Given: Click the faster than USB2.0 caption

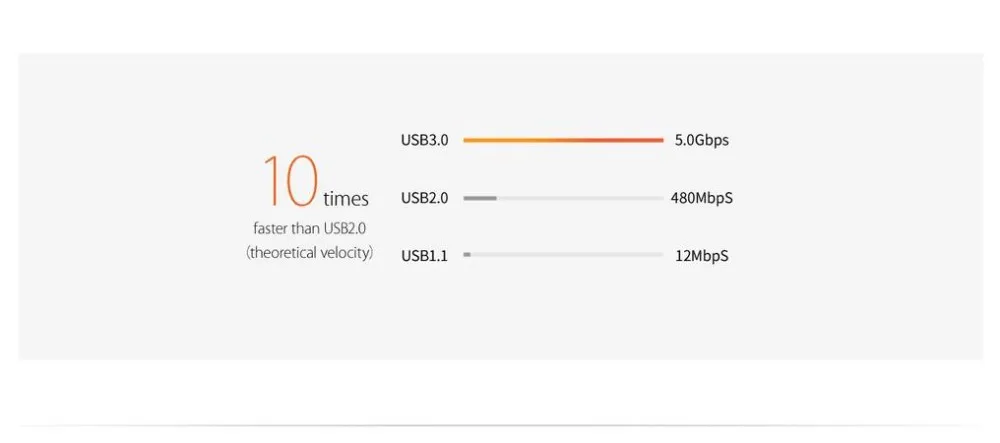Looking at the screenshot, I should [309, 228].
